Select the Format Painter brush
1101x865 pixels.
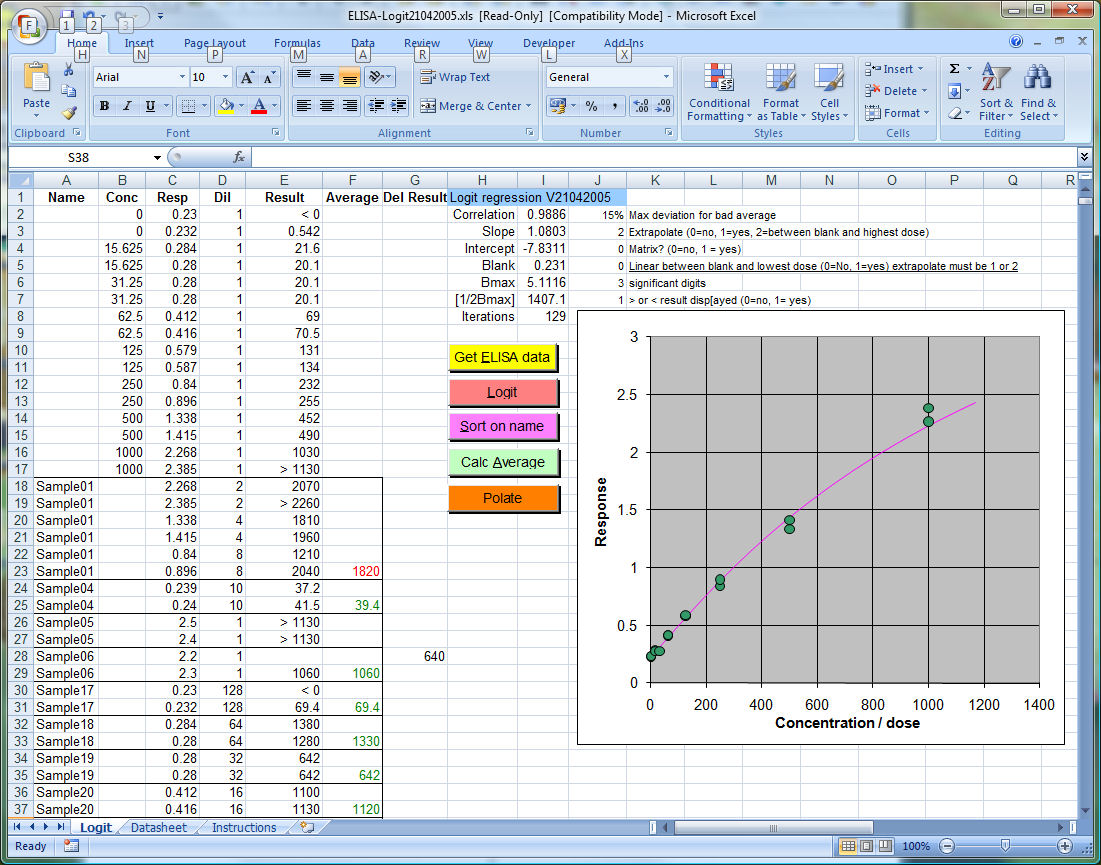[x=69, y=112]
